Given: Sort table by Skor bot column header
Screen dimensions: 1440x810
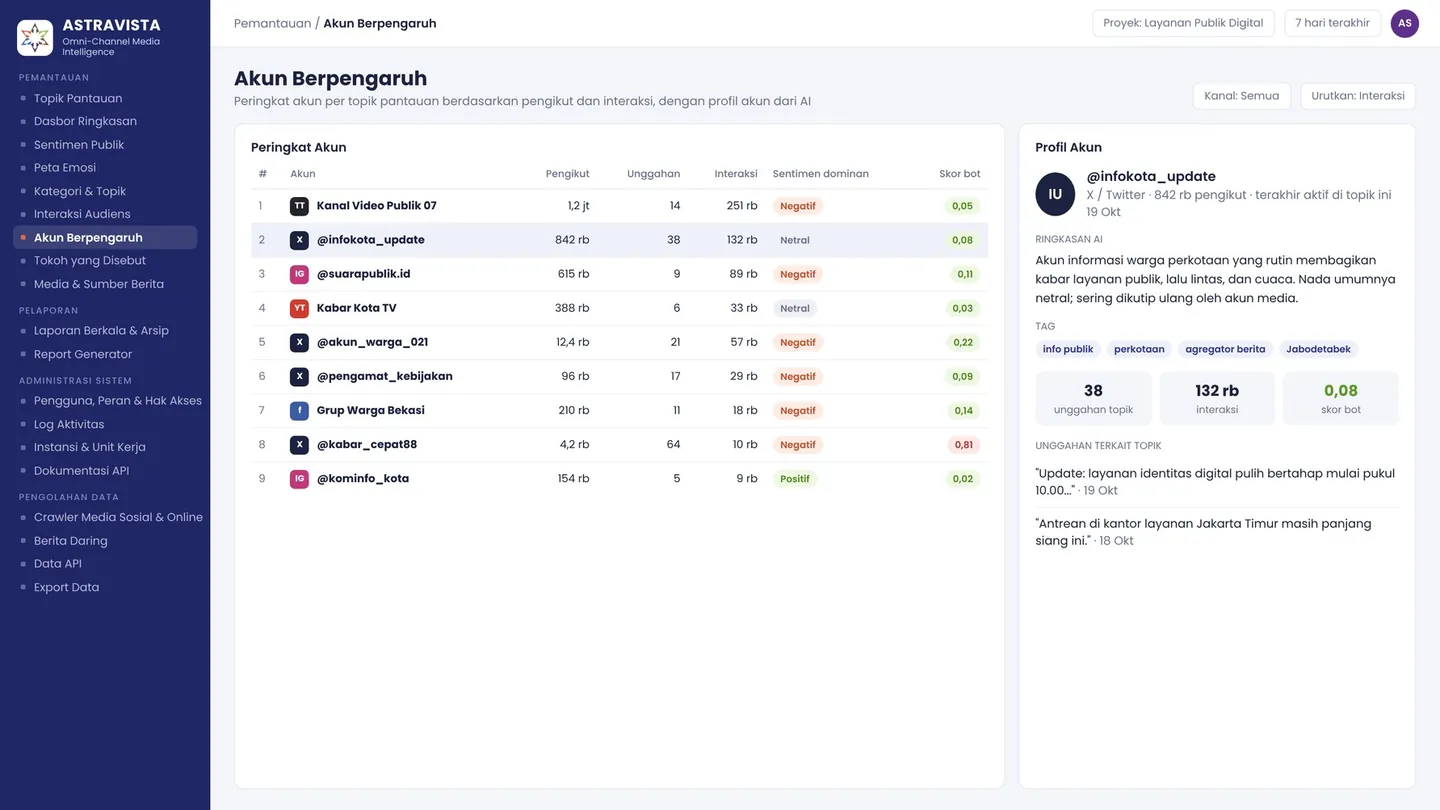Looking at the screenshot, I should (x=960, y=174).
